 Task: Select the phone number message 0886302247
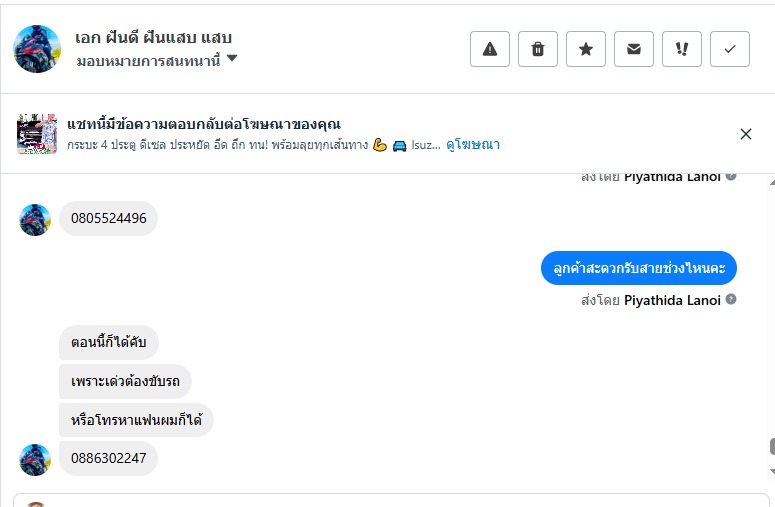click(108, 458)
